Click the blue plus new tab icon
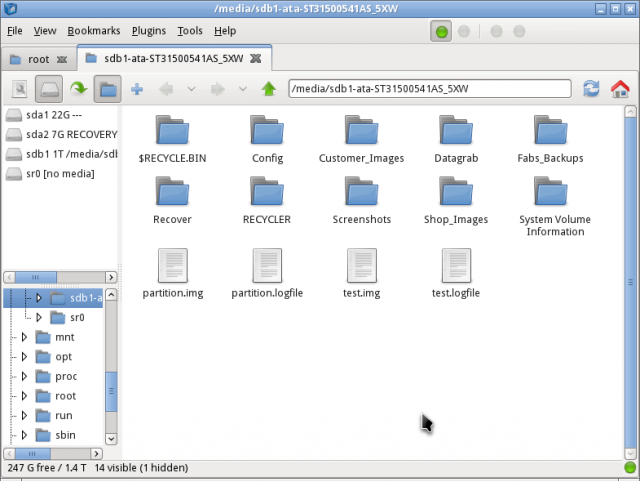The height and width of the screenshot is (481, 640). point(137,89)
